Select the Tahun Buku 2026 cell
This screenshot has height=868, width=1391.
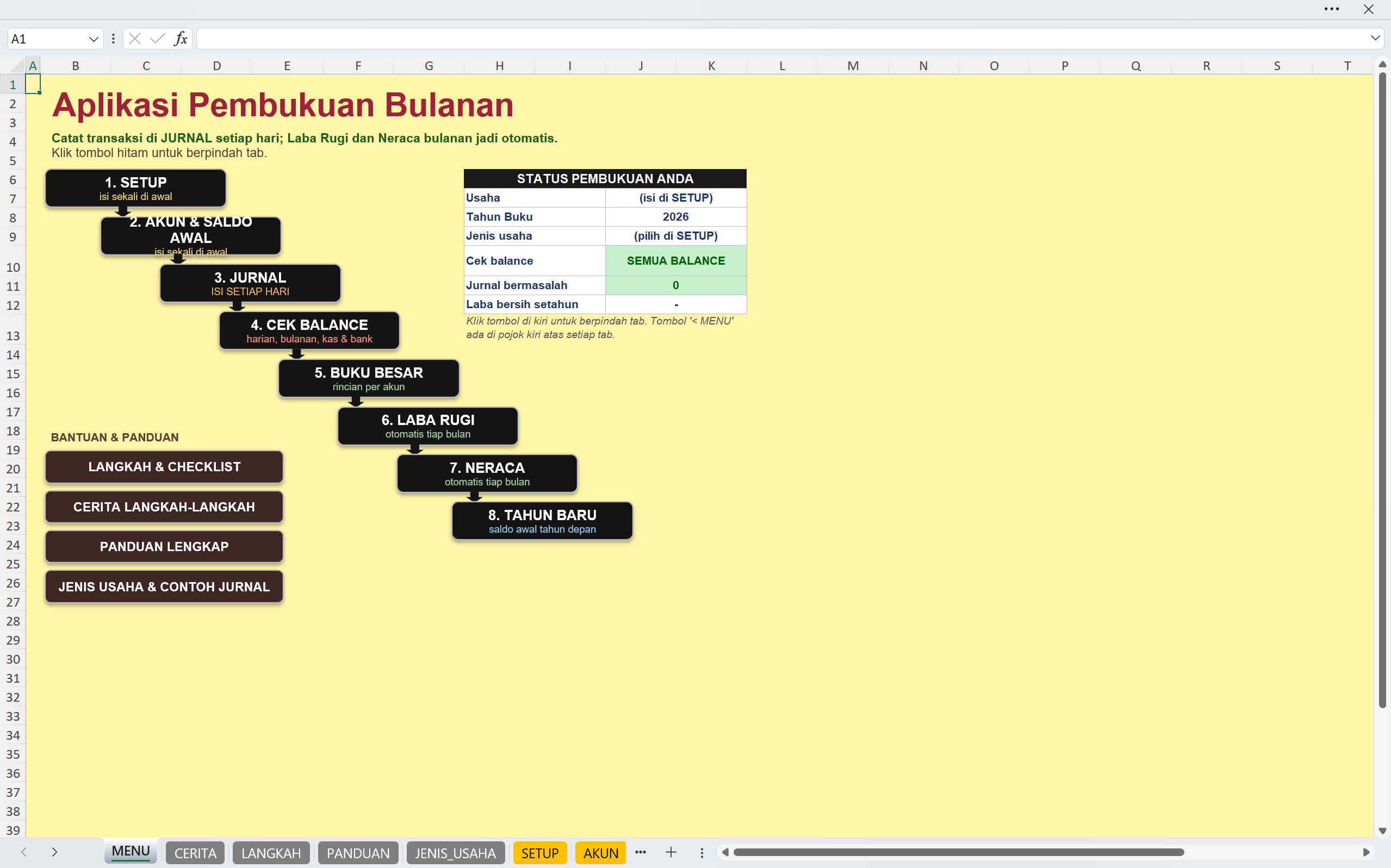point(676,216)
